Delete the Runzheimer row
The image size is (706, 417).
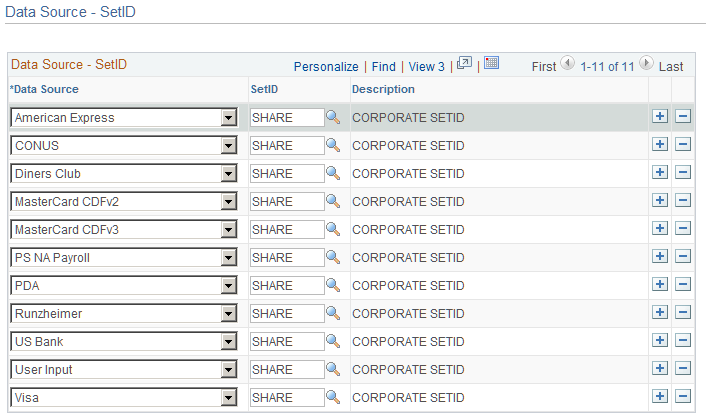pyautogui.click(x=683, y=312)
